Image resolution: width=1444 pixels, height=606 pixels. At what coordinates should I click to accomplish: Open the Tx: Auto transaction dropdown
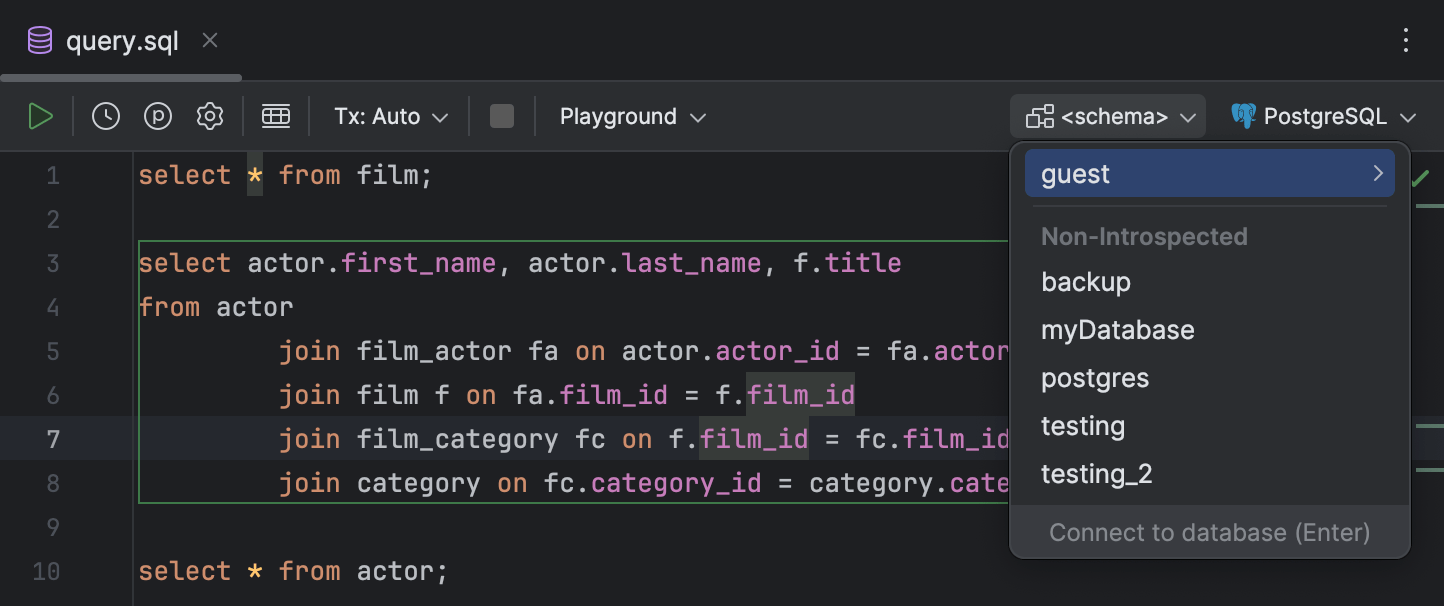(391, 117)
